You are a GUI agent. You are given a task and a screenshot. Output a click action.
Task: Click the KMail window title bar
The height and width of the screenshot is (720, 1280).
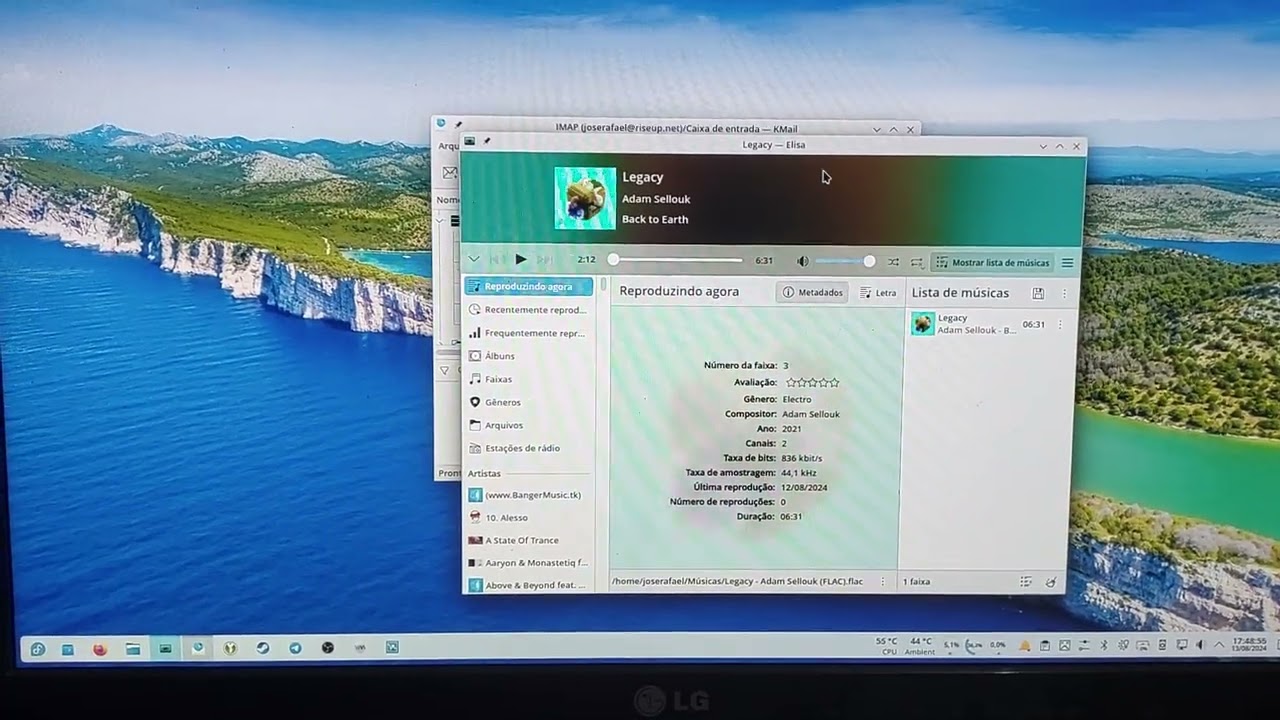[x=677, y=128]
